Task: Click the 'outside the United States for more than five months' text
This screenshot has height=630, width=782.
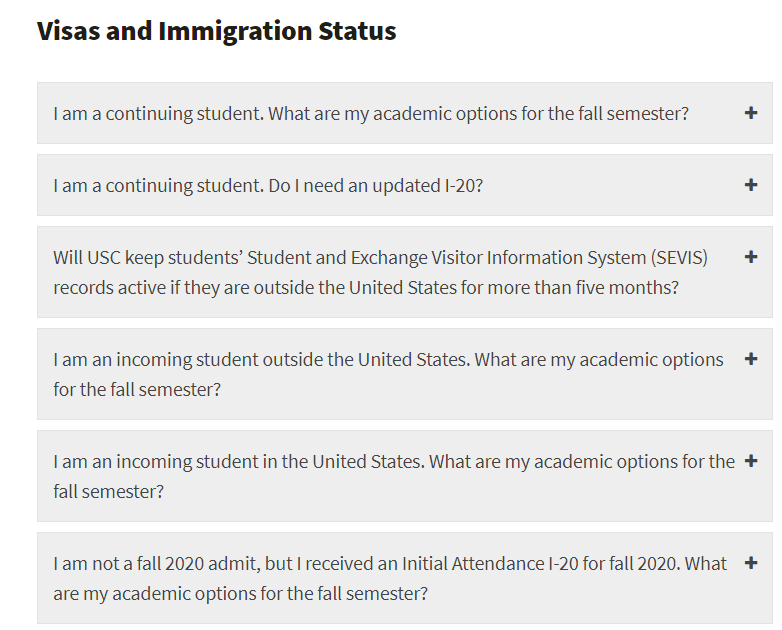Action: 481,287
